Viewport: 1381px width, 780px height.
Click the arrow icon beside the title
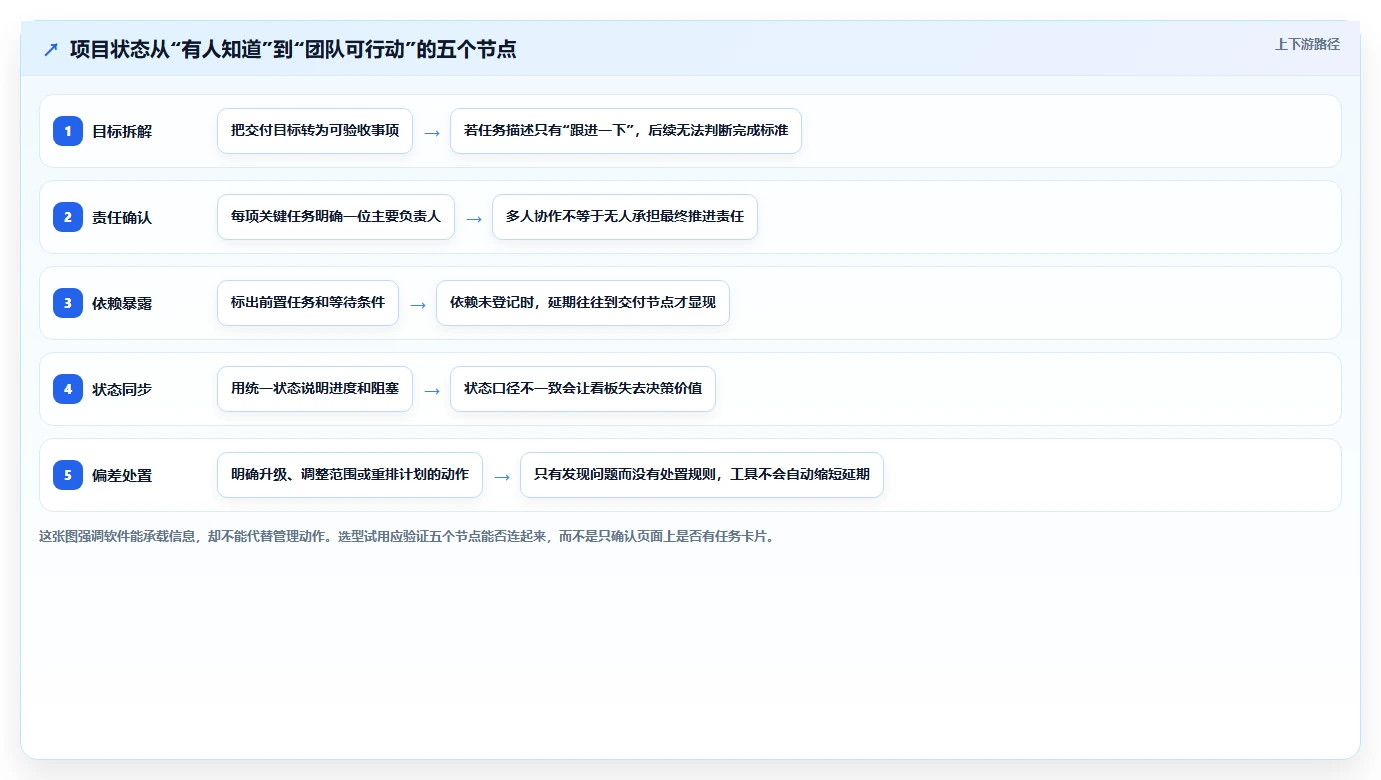50,49
